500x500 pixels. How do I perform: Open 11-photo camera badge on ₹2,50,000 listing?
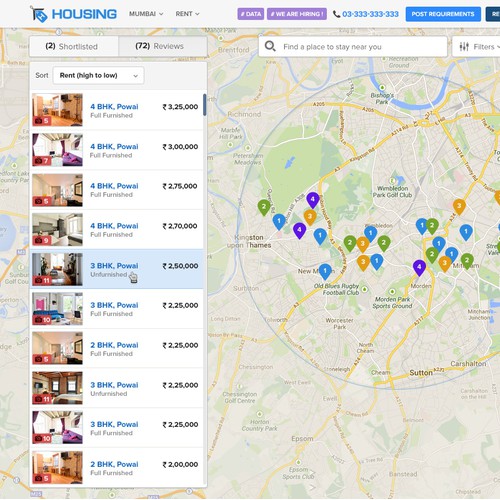42,280
